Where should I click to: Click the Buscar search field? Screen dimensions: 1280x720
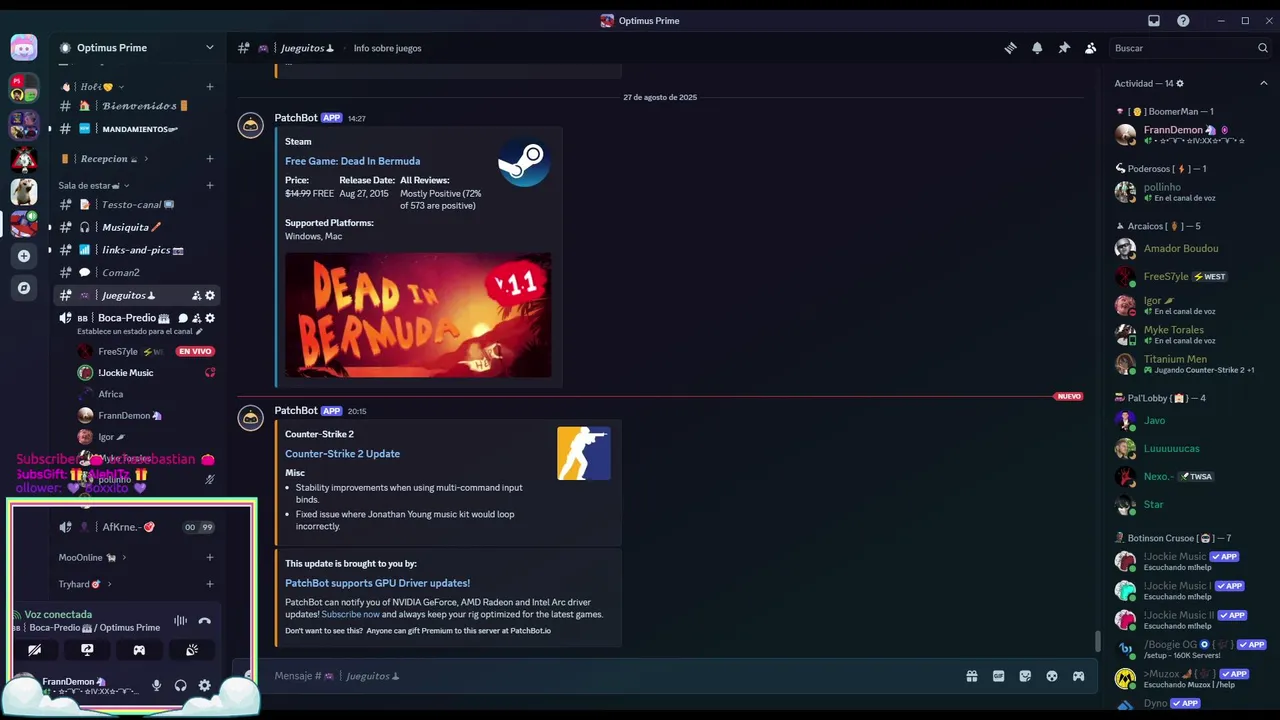pyautogui.click(x=1190, y=48)
